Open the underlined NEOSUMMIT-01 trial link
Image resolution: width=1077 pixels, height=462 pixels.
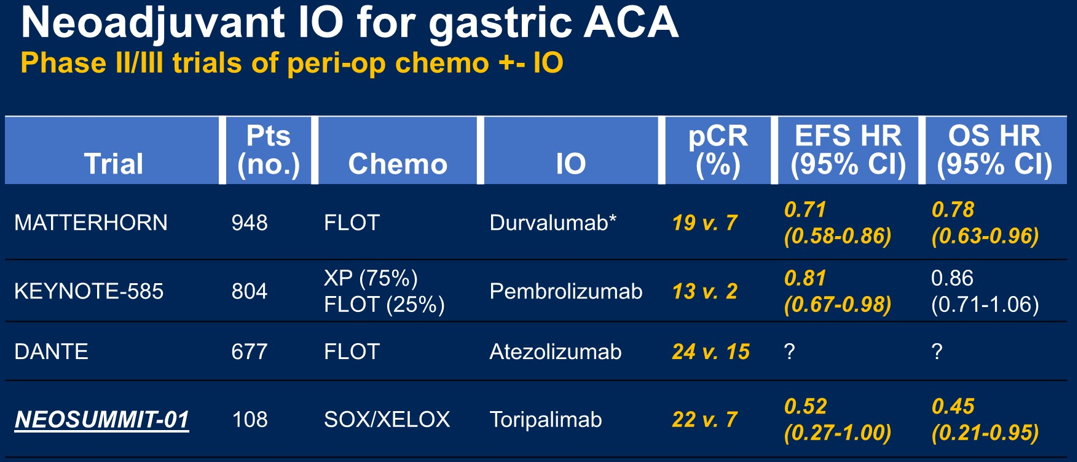click(101, 420)
